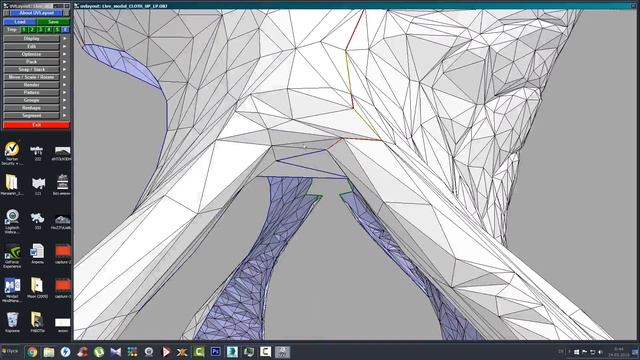Select the yellow folder icon in second row
The height and width of the screenshot is (360, 640).
click(x=12, y=185)
